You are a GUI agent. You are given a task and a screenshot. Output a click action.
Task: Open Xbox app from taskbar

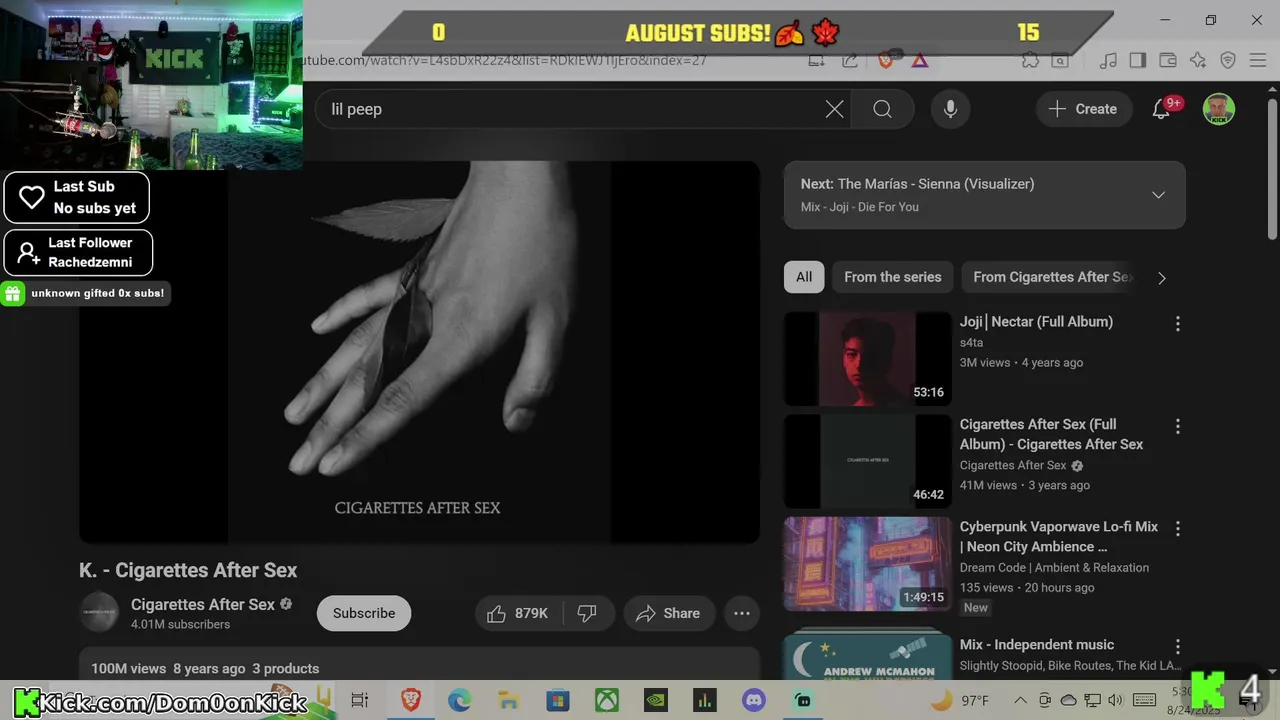point(607,700)
